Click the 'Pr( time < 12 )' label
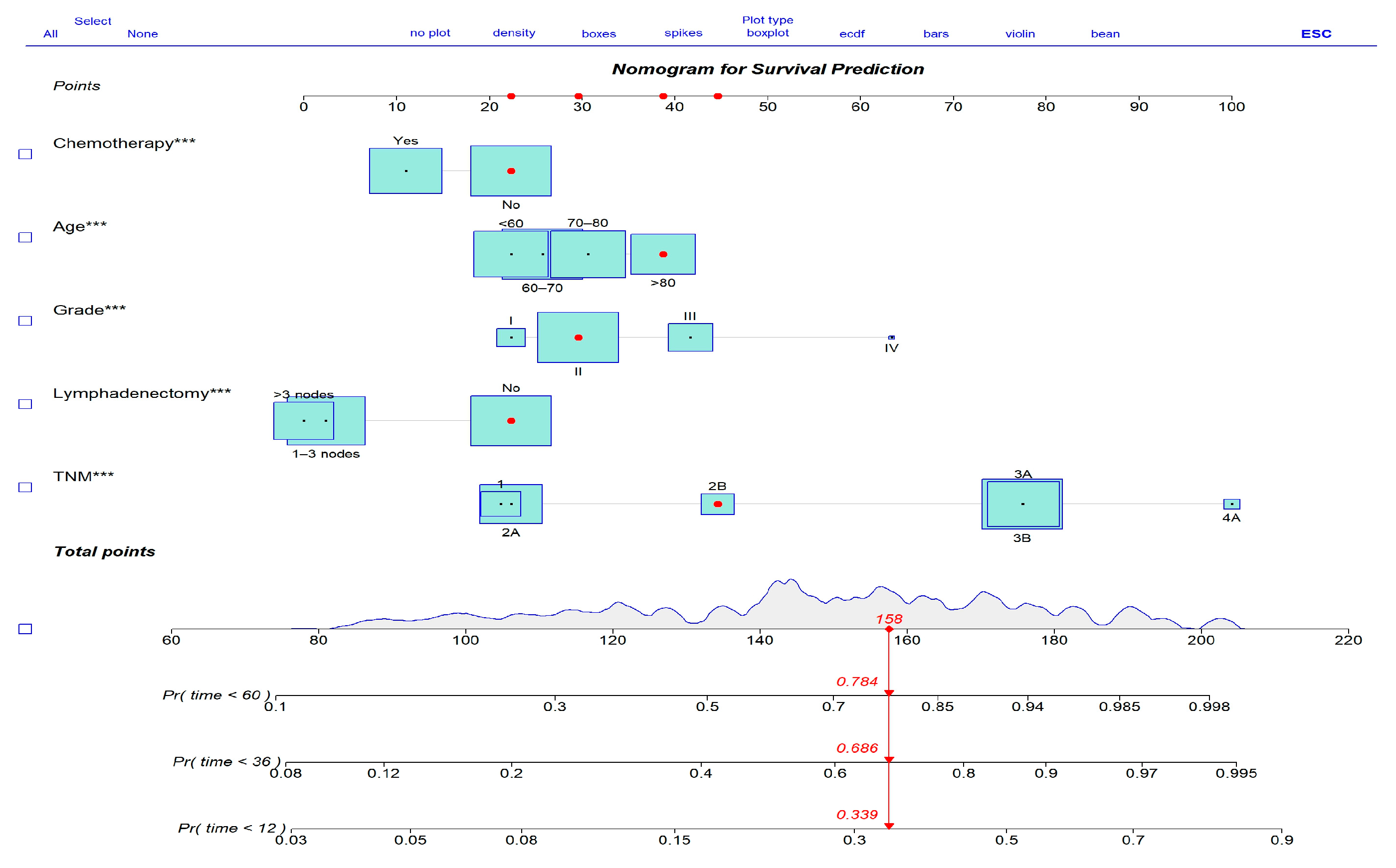The height and width of the screenshot is (868, 1396). (232, 829)
